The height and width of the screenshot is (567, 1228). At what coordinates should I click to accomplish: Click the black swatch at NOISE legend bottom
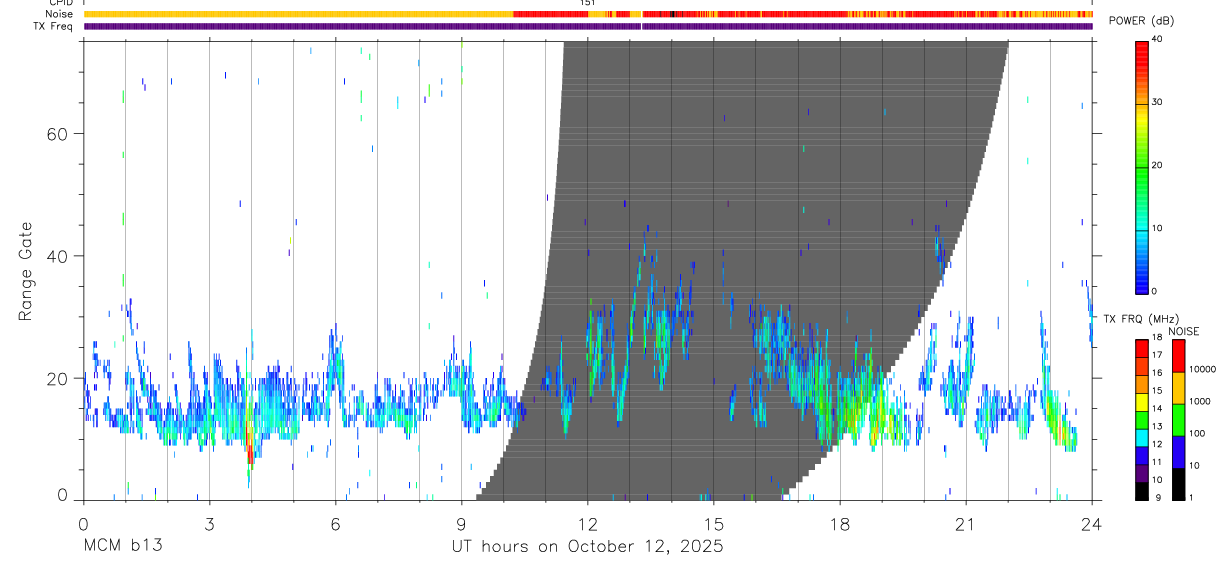click(x=1178, y=483)
